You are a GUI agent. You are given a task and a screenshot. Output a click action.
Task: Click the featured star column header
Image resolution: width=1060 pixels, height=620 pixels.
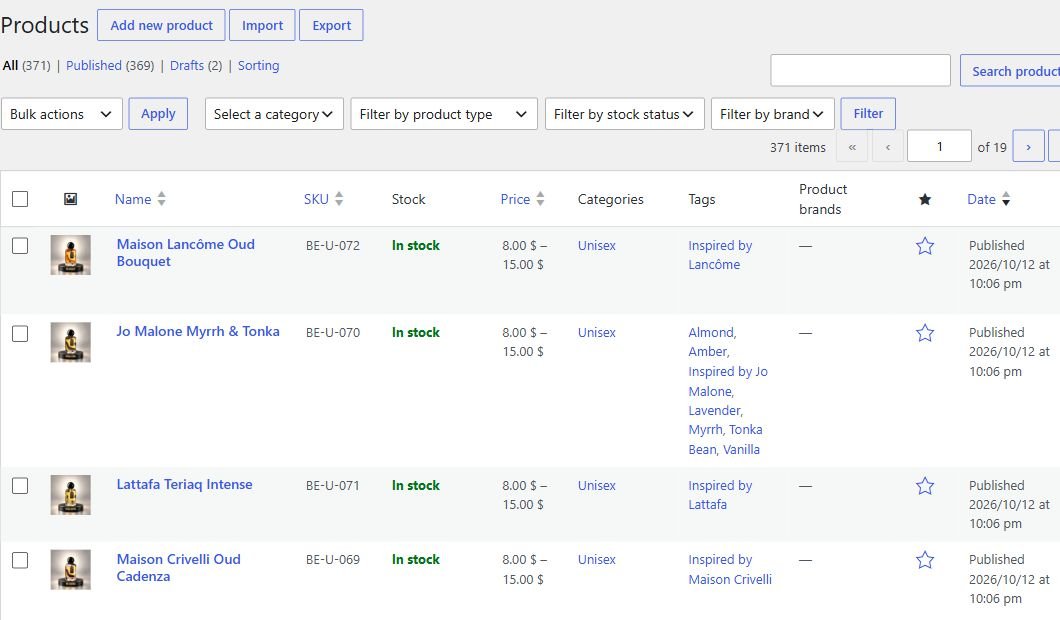click(x=925, y=199)
